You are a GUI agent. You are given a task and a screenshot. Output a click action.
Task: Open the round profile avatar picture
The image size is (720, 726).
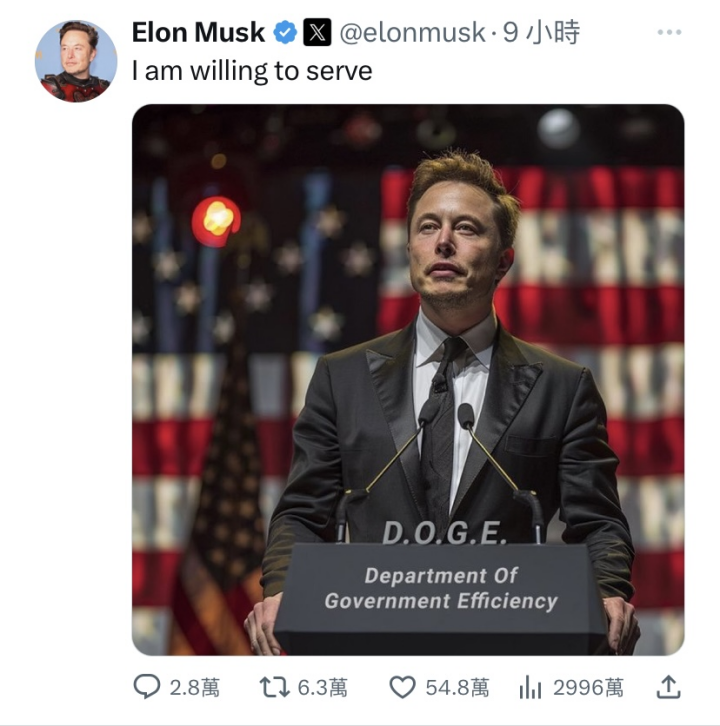tap(76, 61)
